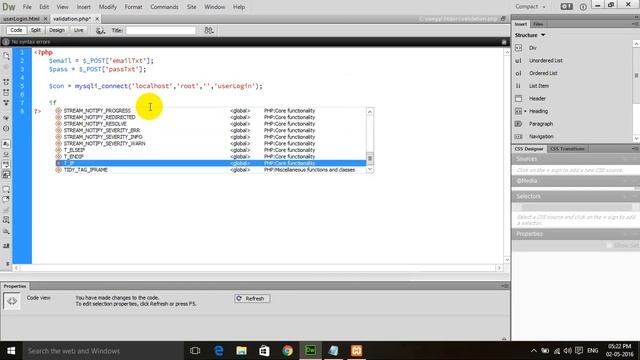Click the Collapse Selection icon
This screenshot has width=640, height=360.
(6, 93)
